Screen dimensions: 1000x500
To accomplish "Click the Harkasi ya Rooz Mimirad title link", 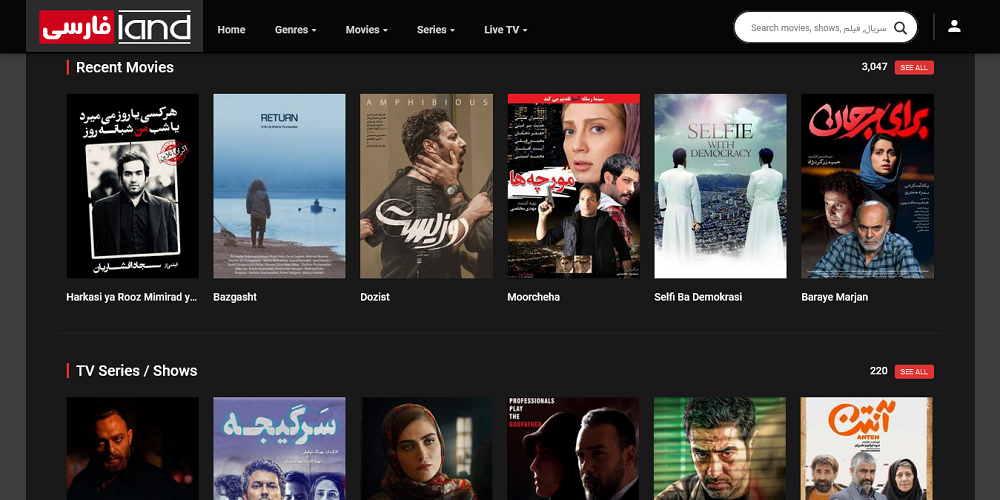I will pos(132,297).
